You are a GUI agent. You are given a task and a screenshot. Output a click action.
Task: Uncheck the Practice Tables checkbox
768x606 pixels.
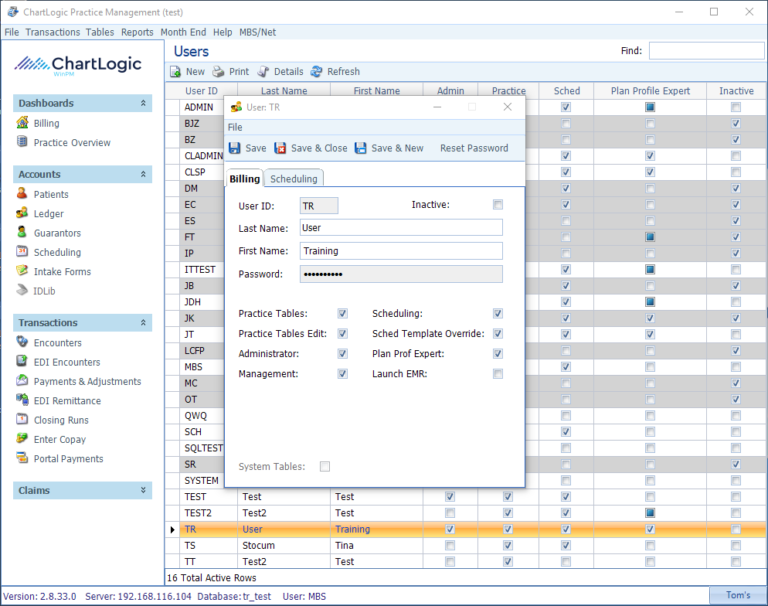(342, 314)
